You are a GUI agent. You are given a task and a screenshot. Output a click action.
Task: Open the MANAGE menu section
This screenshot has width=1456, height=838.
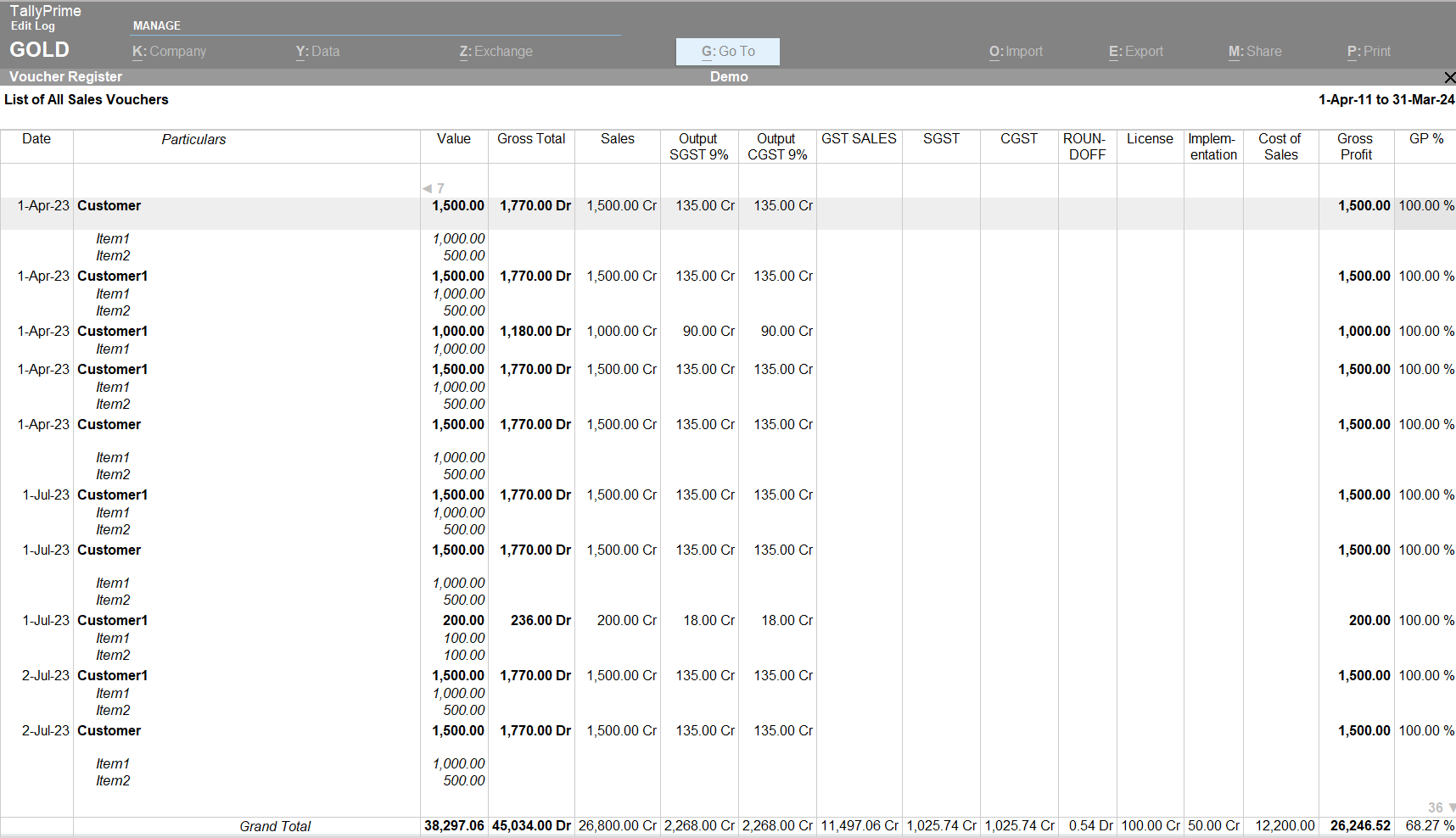(156, 25)
